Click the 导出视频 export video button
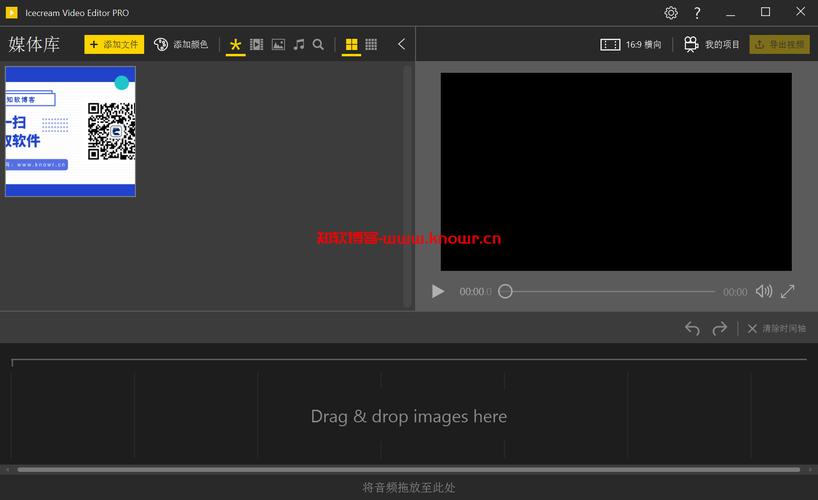Screen dimensions: 818x500 click(x=779, y=44)
